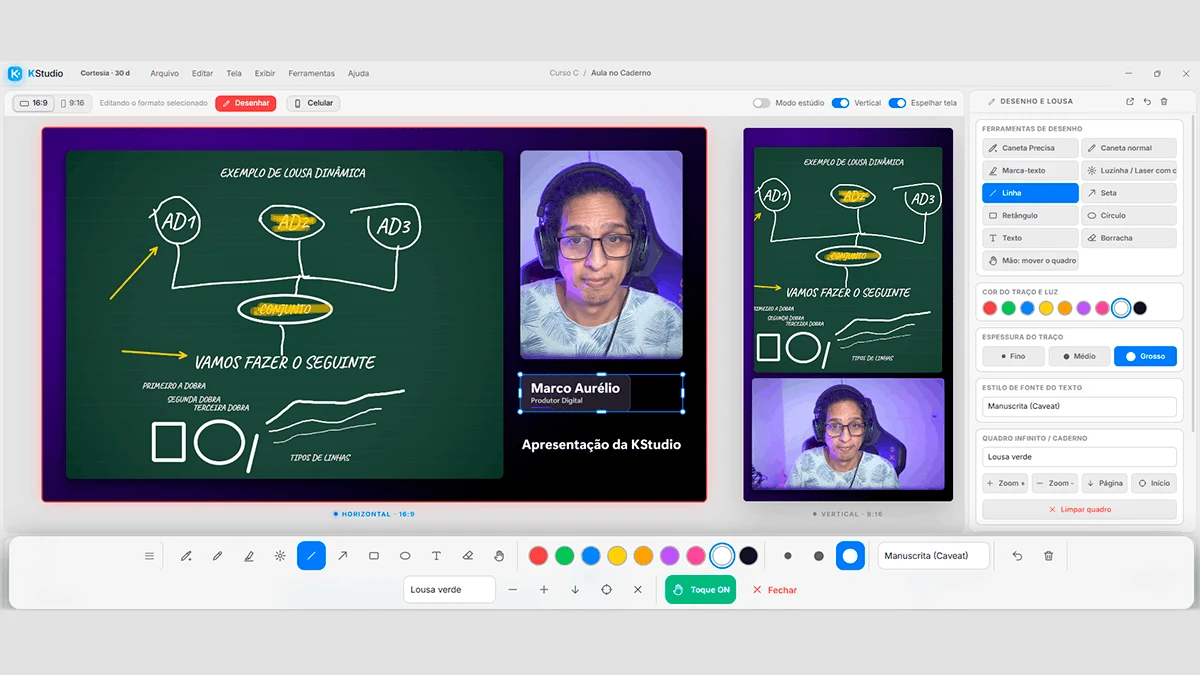Click the Zoom + button in the panel
Viewport: 1200px width, 675px height.
[1005, 483]
